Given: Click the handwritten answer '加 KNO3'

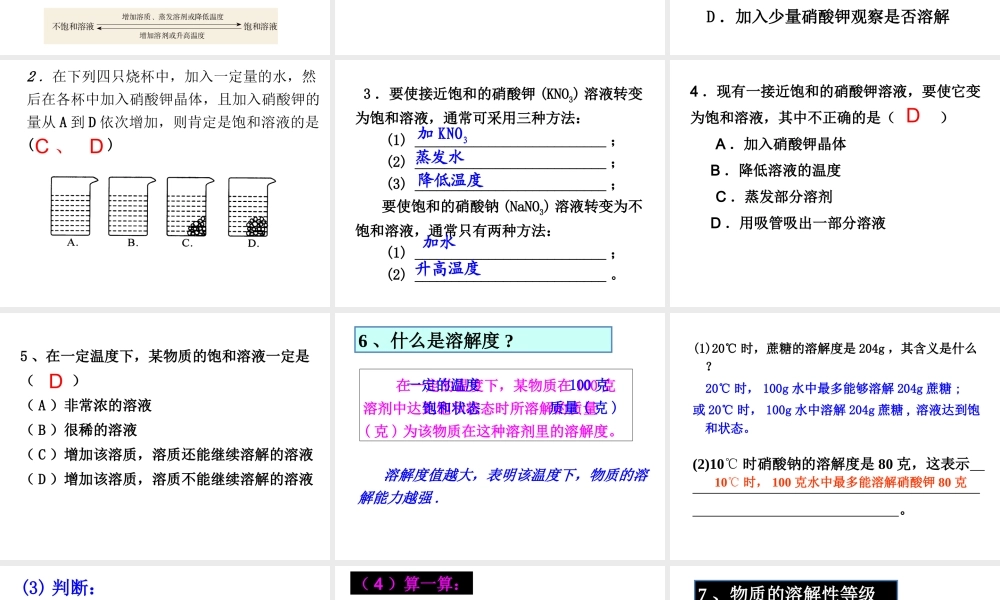Looking at the screenshot, I should [x=443, y=134].
